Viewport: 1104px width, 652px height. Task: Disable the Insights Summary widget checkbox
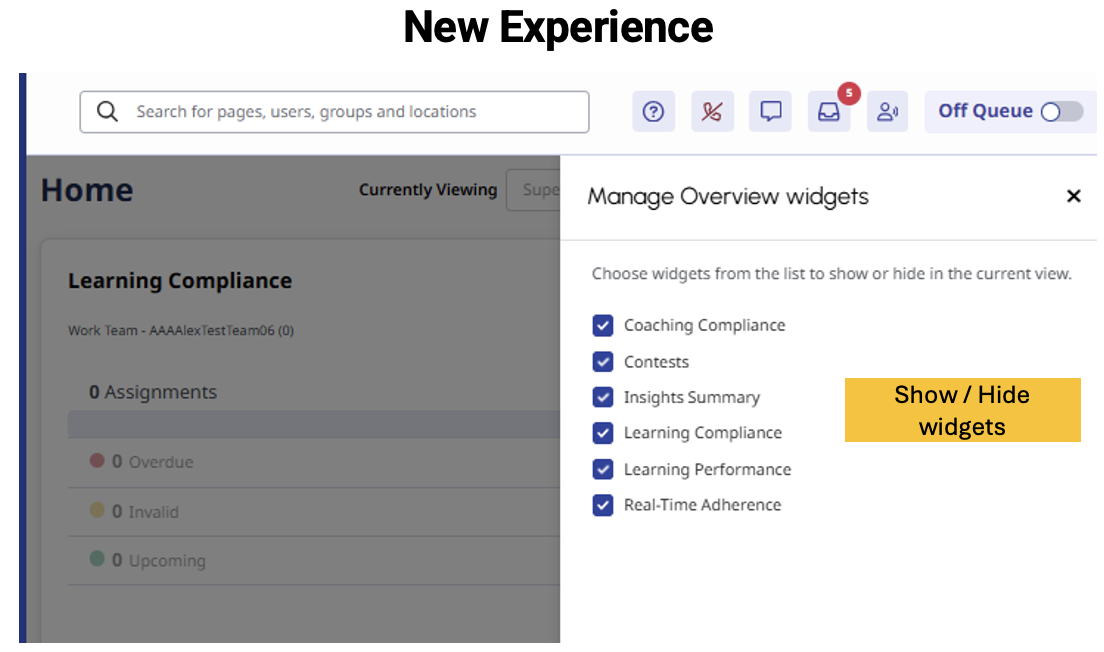tap(603, 397)
